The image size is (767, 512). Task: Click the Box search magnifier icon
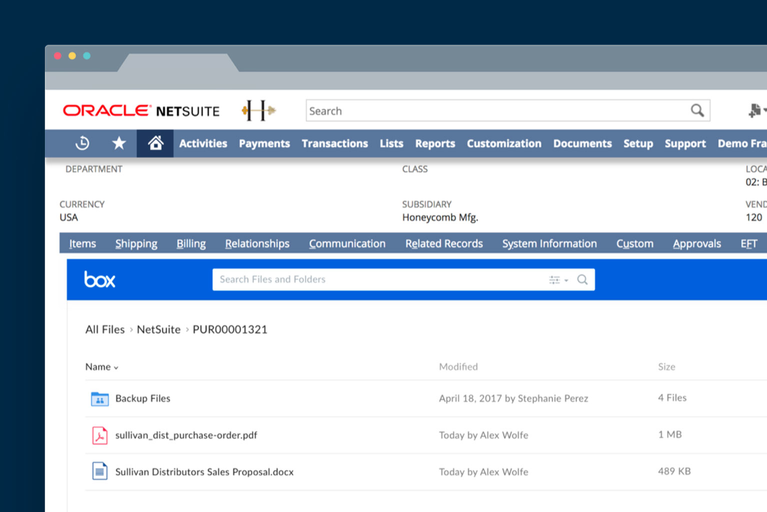(582, 280)
